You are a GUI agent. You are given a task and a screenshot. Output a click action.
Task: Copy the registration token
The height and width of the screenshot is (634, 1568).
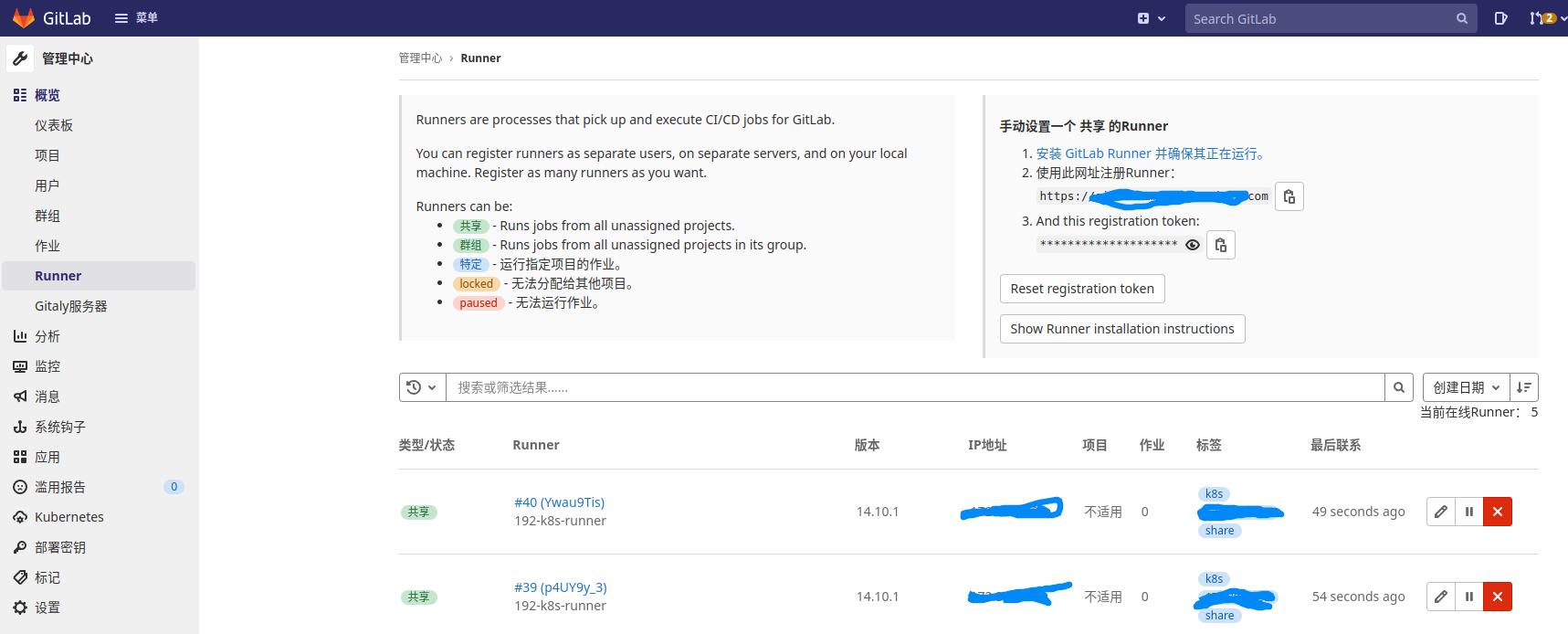(x=1220, y=245)
